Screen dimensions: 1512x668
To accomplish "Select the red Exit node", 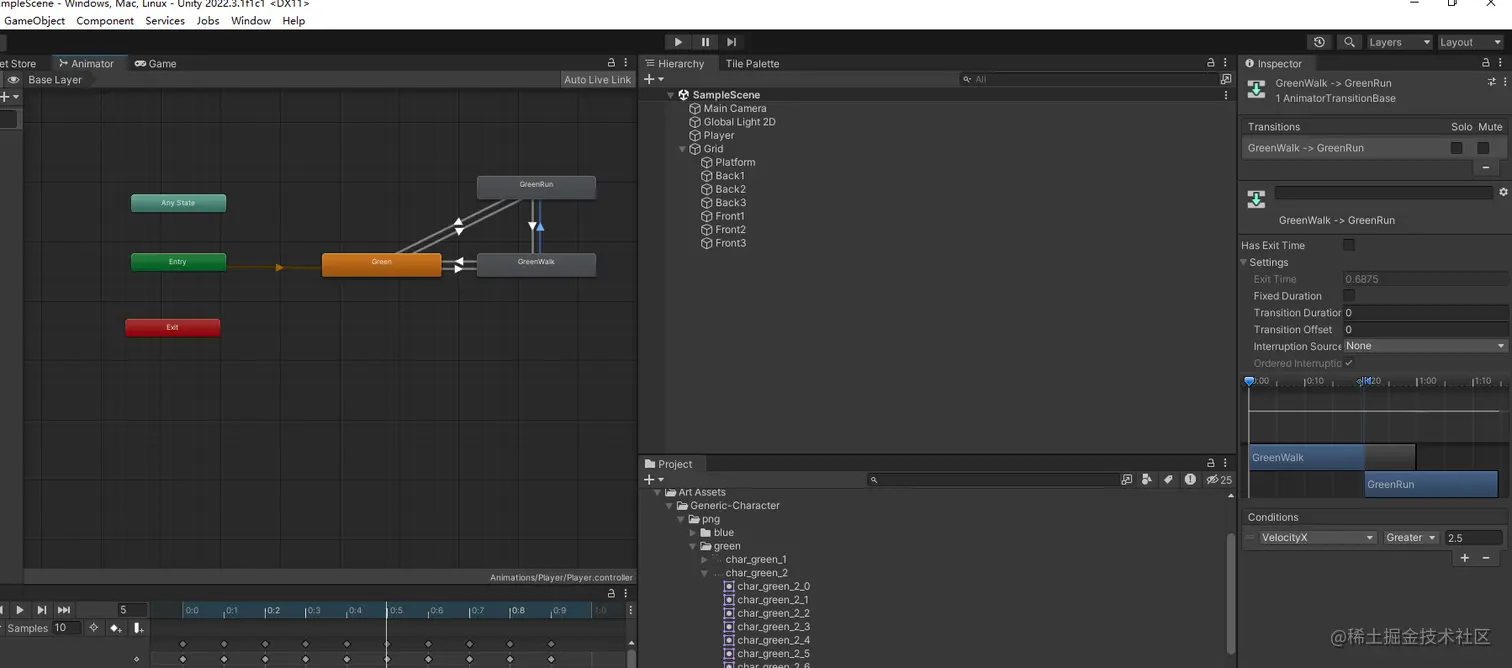I will [x=172, y=327].
